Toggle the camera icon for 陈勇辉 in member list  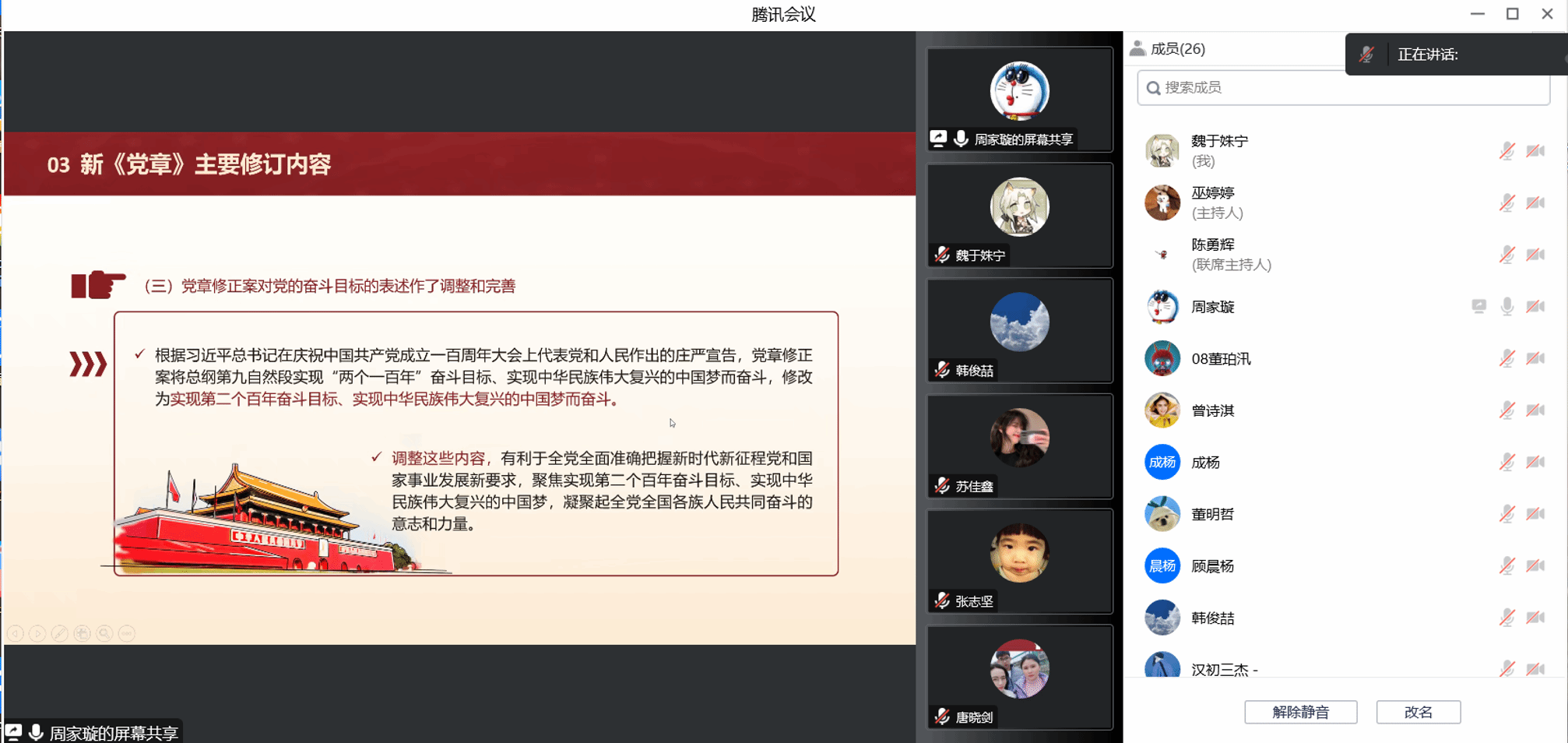point(1535,255)
